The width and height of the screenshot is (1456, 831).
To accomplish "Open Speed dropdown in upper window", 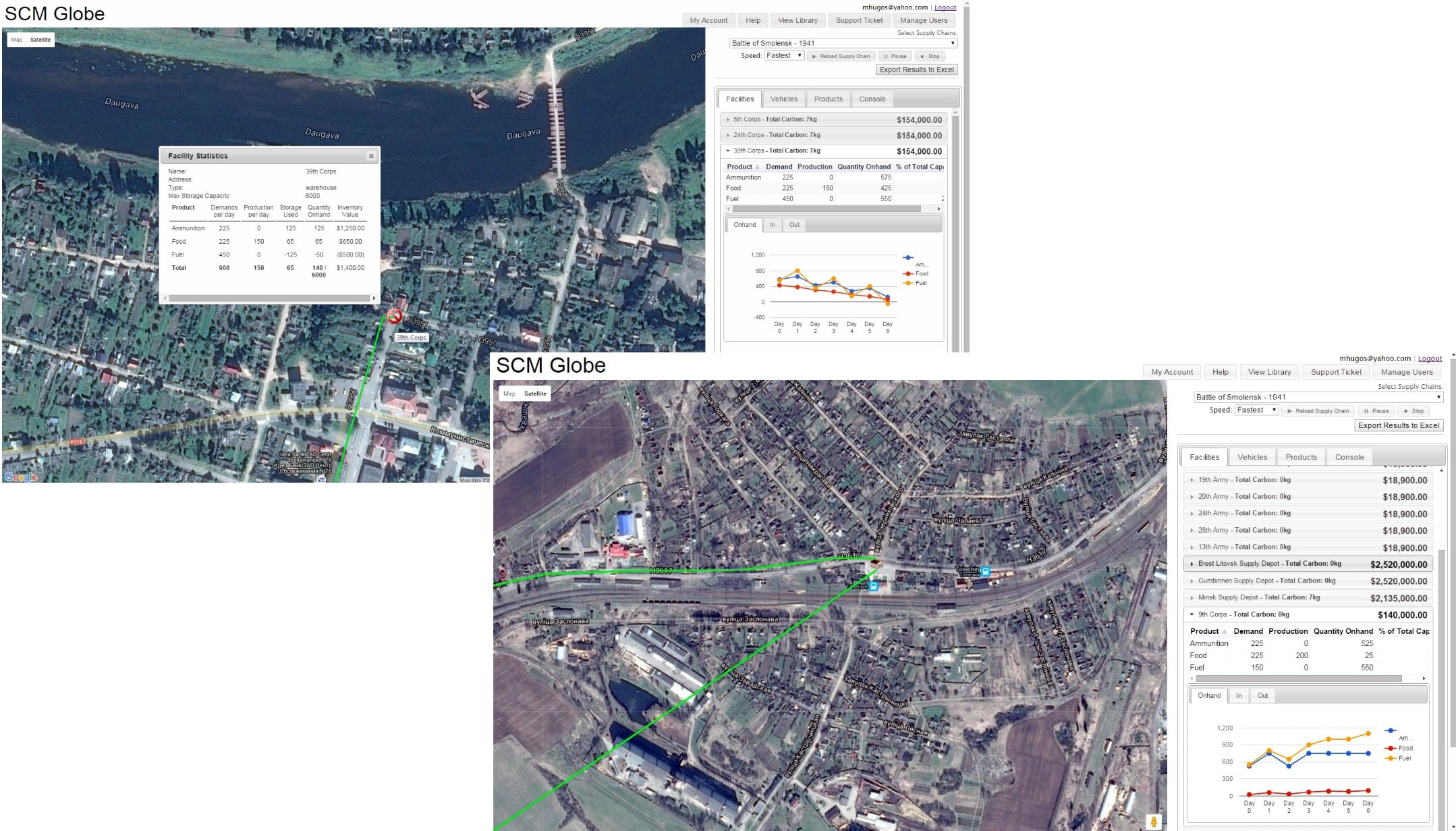I will [x=784, y=56].
